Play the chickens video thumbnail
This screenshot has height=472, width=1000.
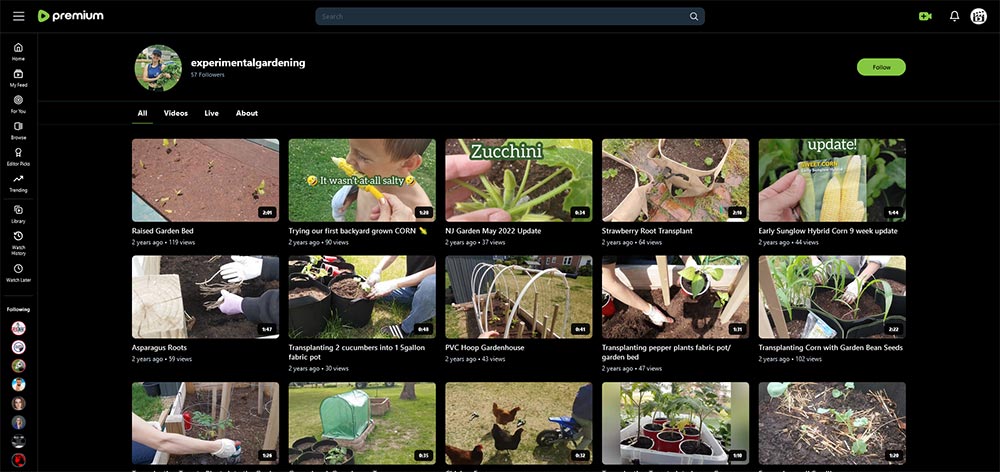(518, 423)
